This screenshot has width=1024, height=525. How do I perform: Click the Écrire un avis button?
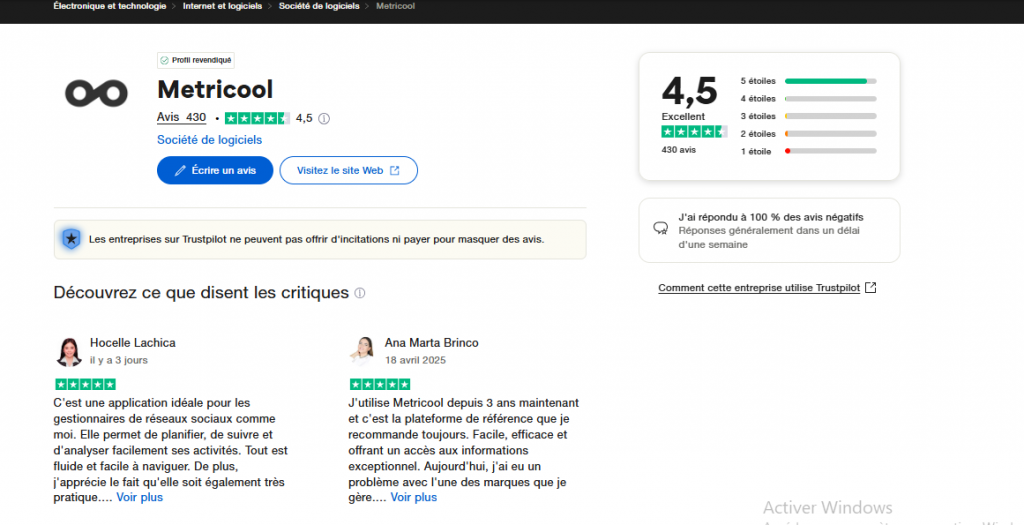pyautogui.click(x=215, y=170)
